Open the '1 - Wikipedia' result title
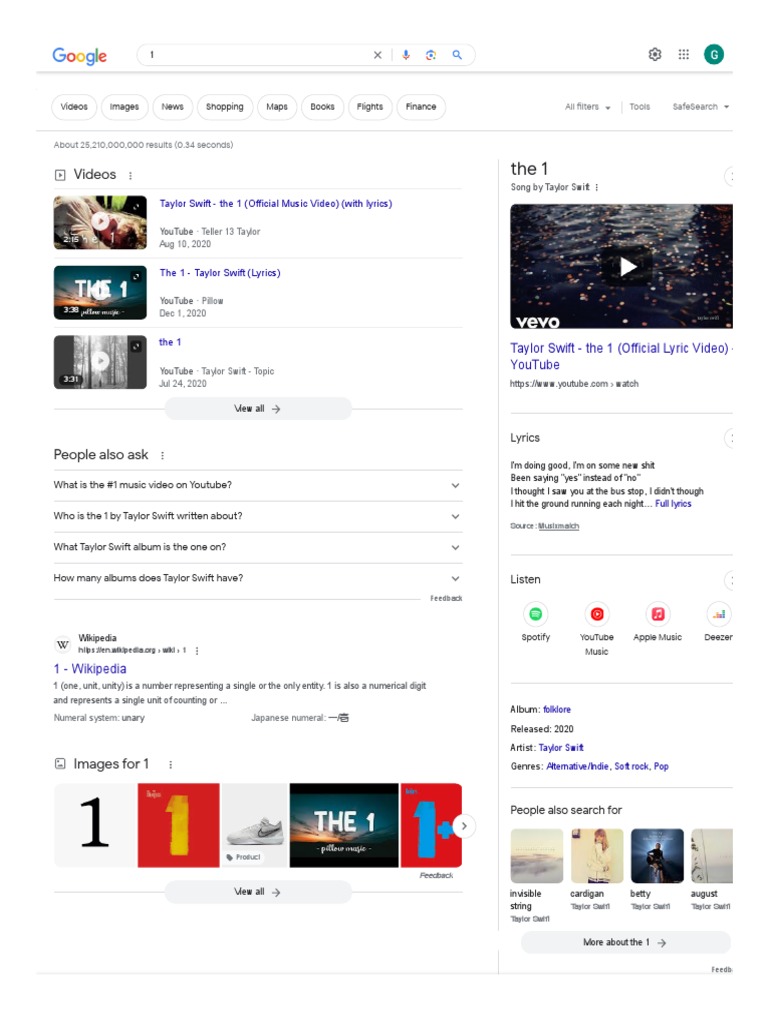Screen dimensions: 768x1024 pos(90,669)
